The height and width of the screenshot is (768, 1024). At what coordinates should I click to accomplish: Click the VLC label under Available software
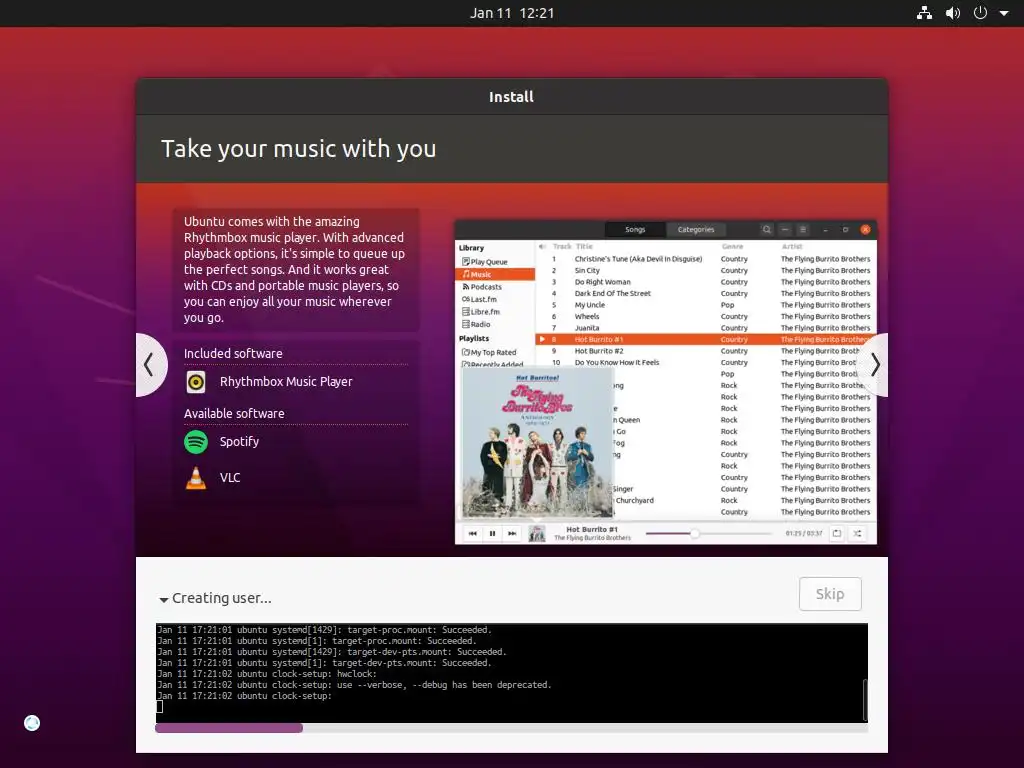230,477
